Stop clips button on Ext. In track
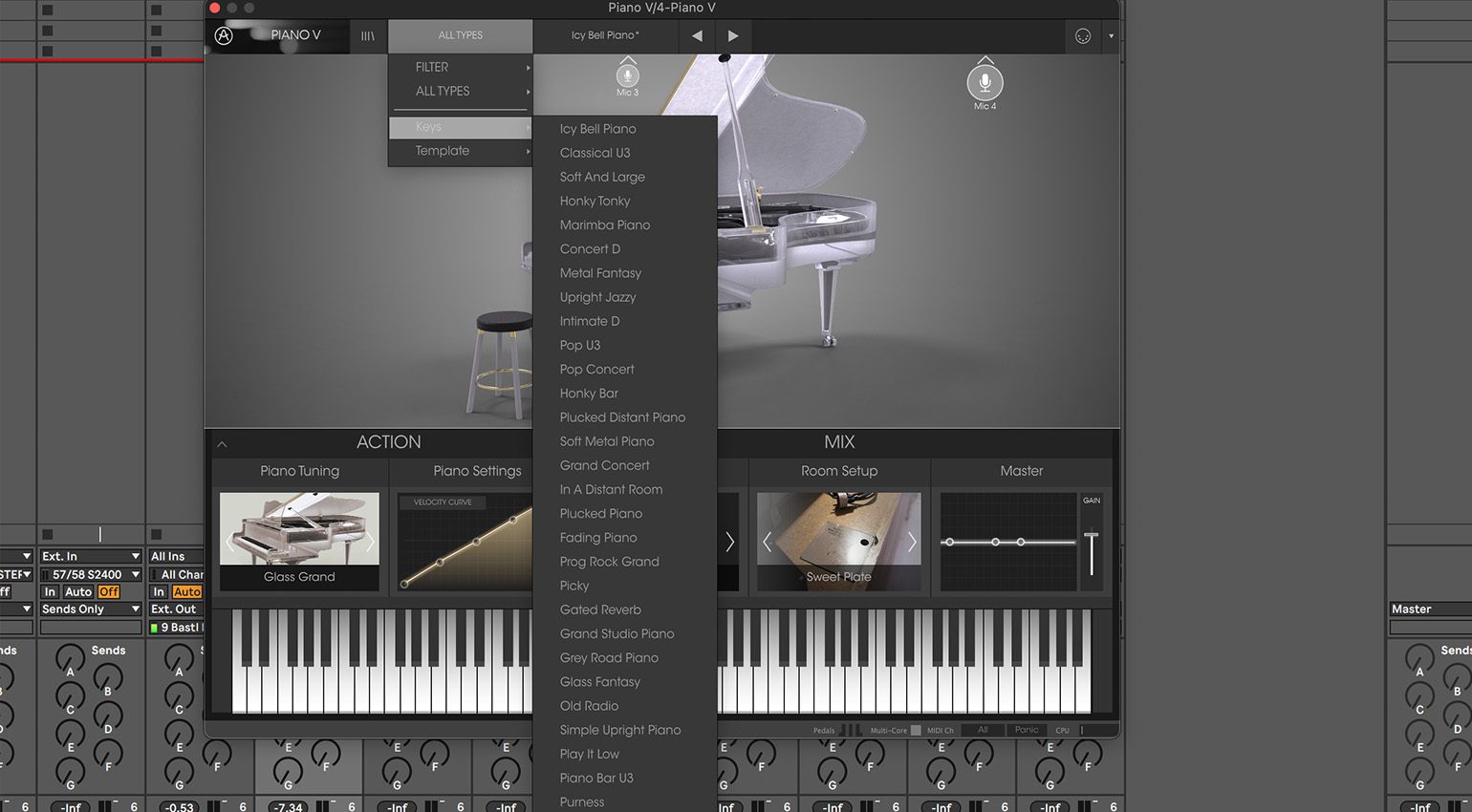 click(48, 534)
